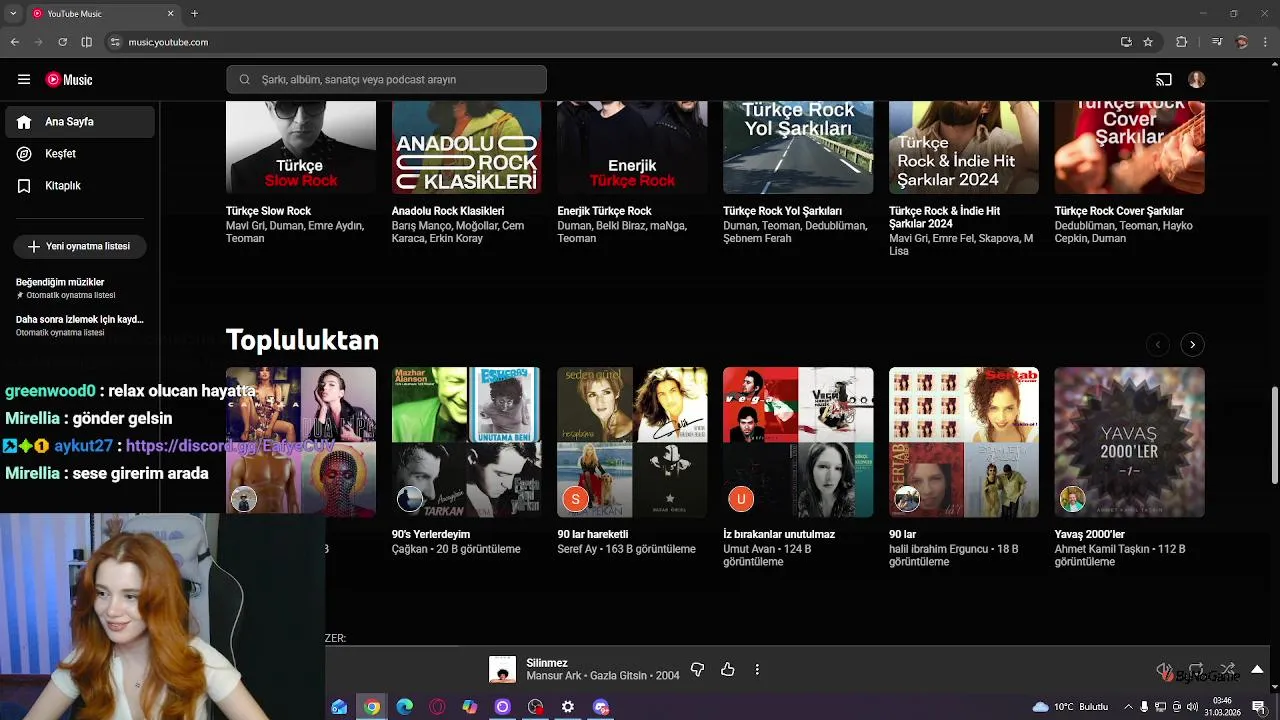Open Türkçe Rock Yol Şarkıları thumbnail
The image size is (1280, 720).
pos(798,147)
